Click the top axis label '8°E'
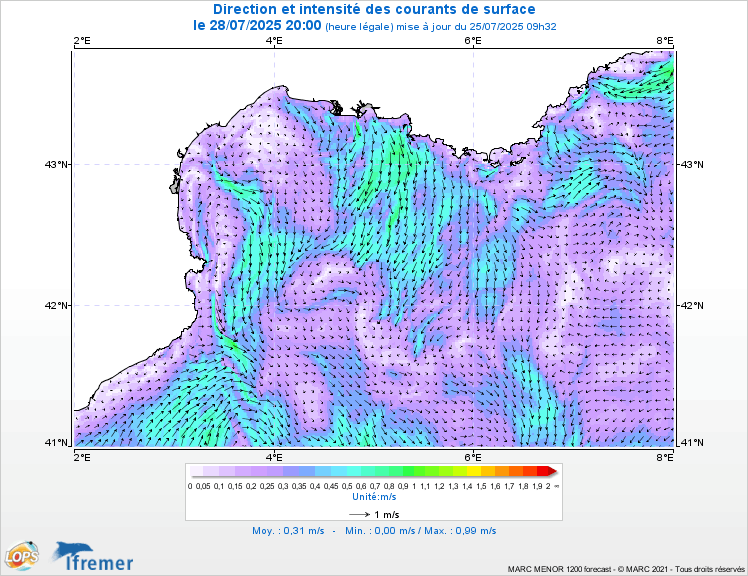The height and width of the screenshot is (576, 748). [x=665, y=41]
